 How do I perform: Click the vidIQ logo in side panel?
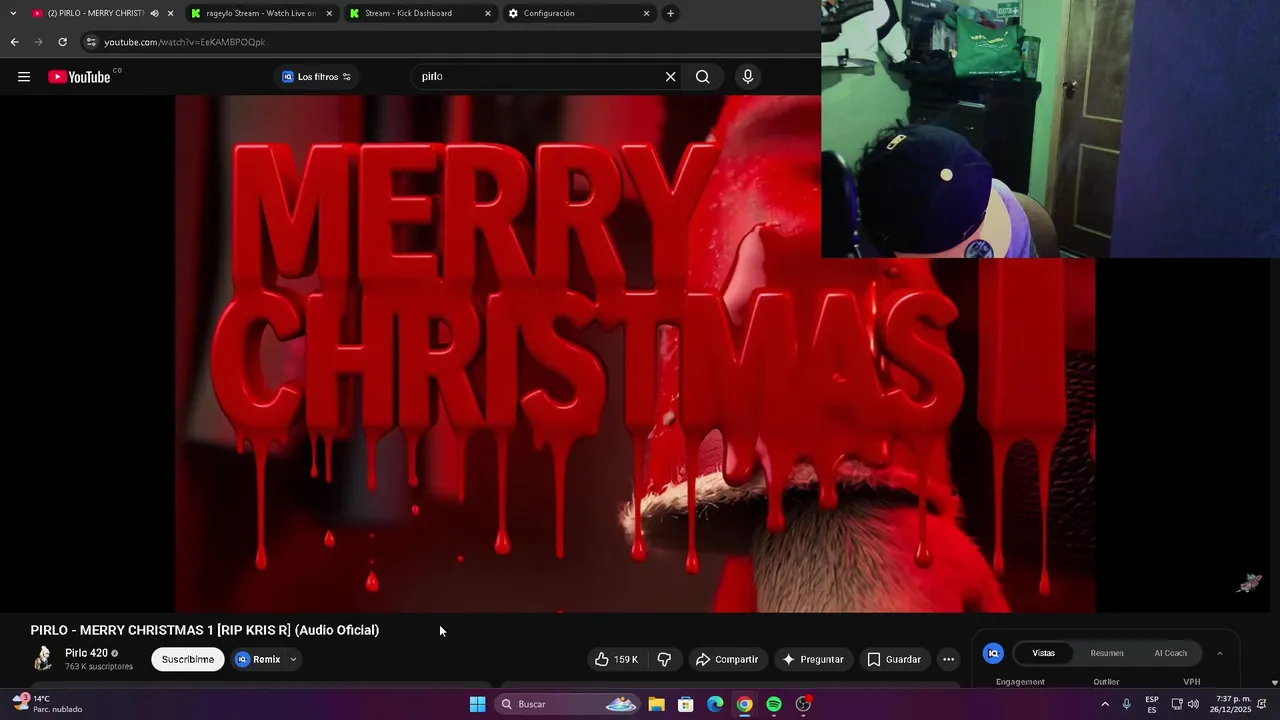pos(993,653)
